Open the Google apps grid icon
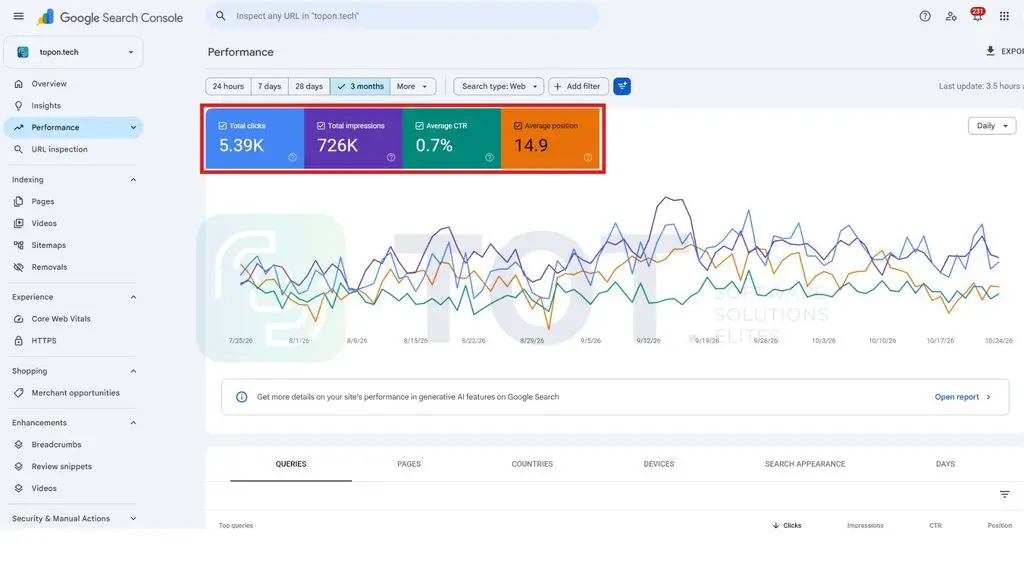 pos(1004,16)
